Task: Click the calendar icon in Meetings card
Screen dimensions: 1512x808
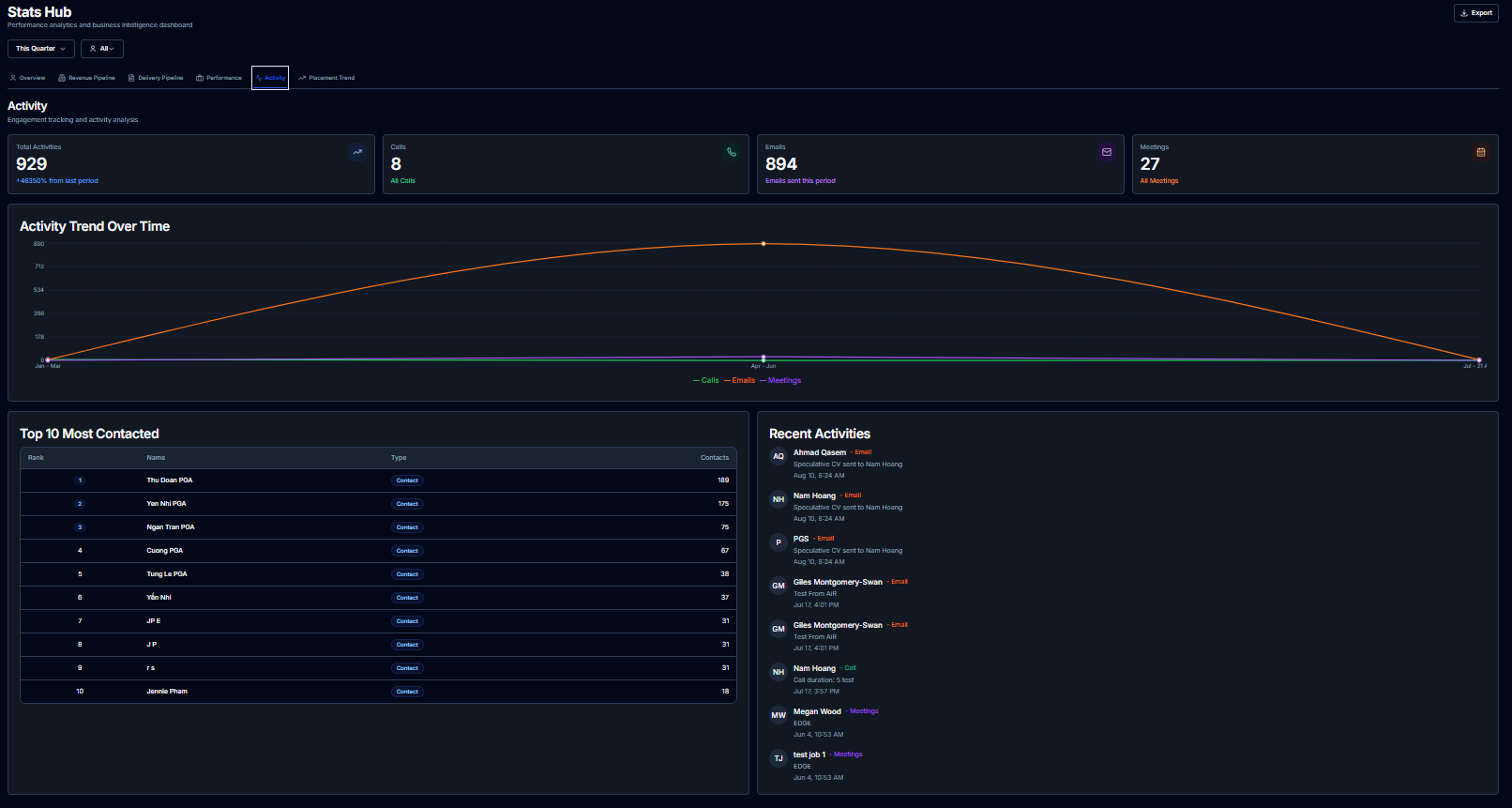Action: 1481,152
